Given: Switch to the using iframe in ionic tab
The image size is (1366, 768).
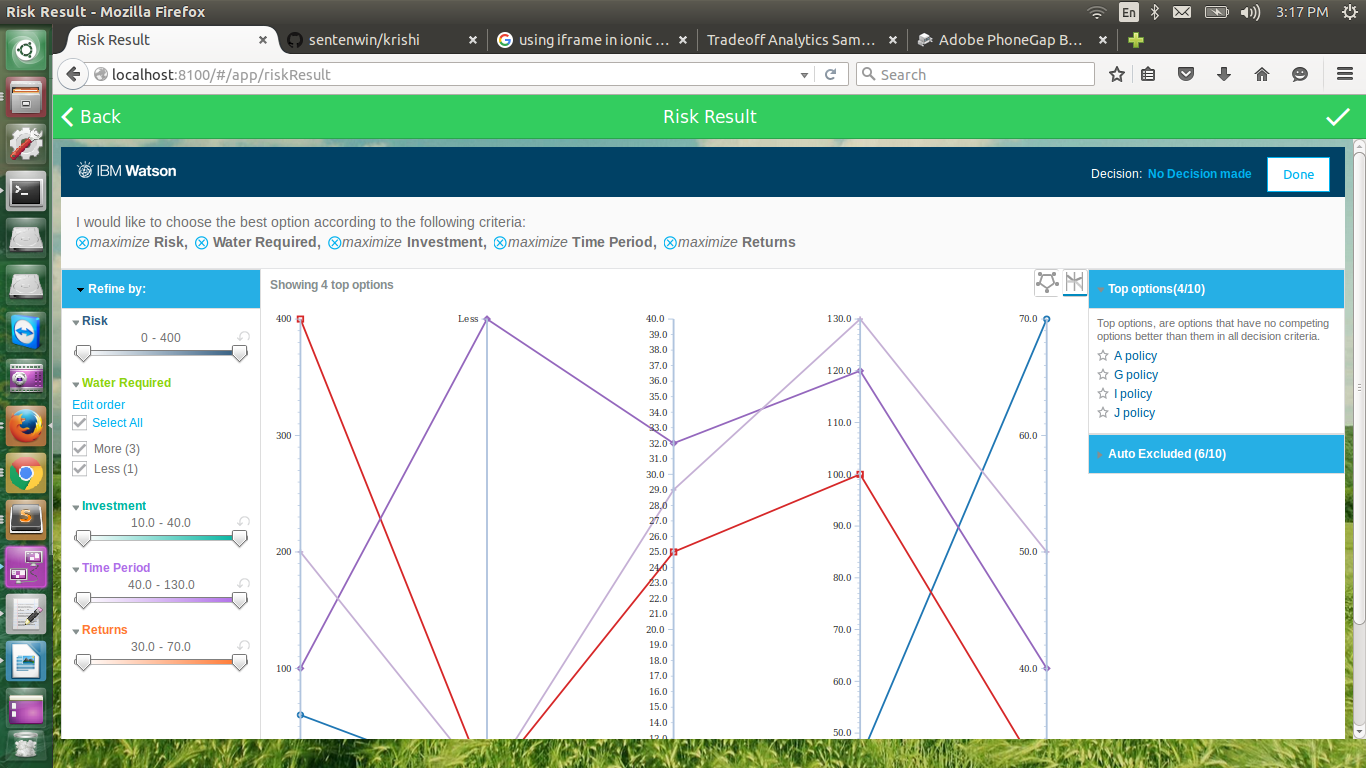Looking at the screenshot, I should pyautogui.click(x=594, y=40).
